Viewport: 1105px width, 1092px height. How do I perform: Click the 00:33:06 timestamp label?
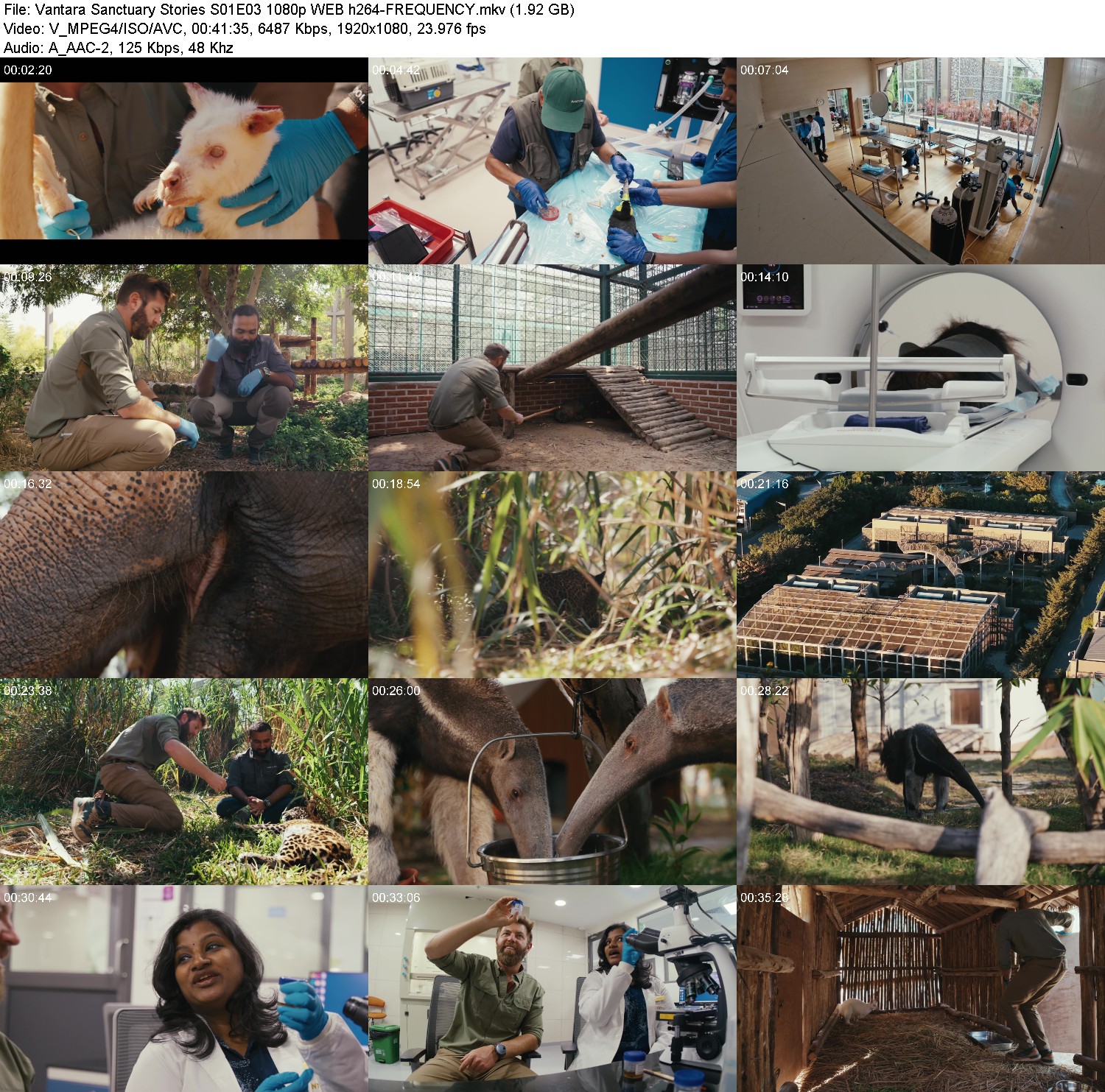[396, 898]
